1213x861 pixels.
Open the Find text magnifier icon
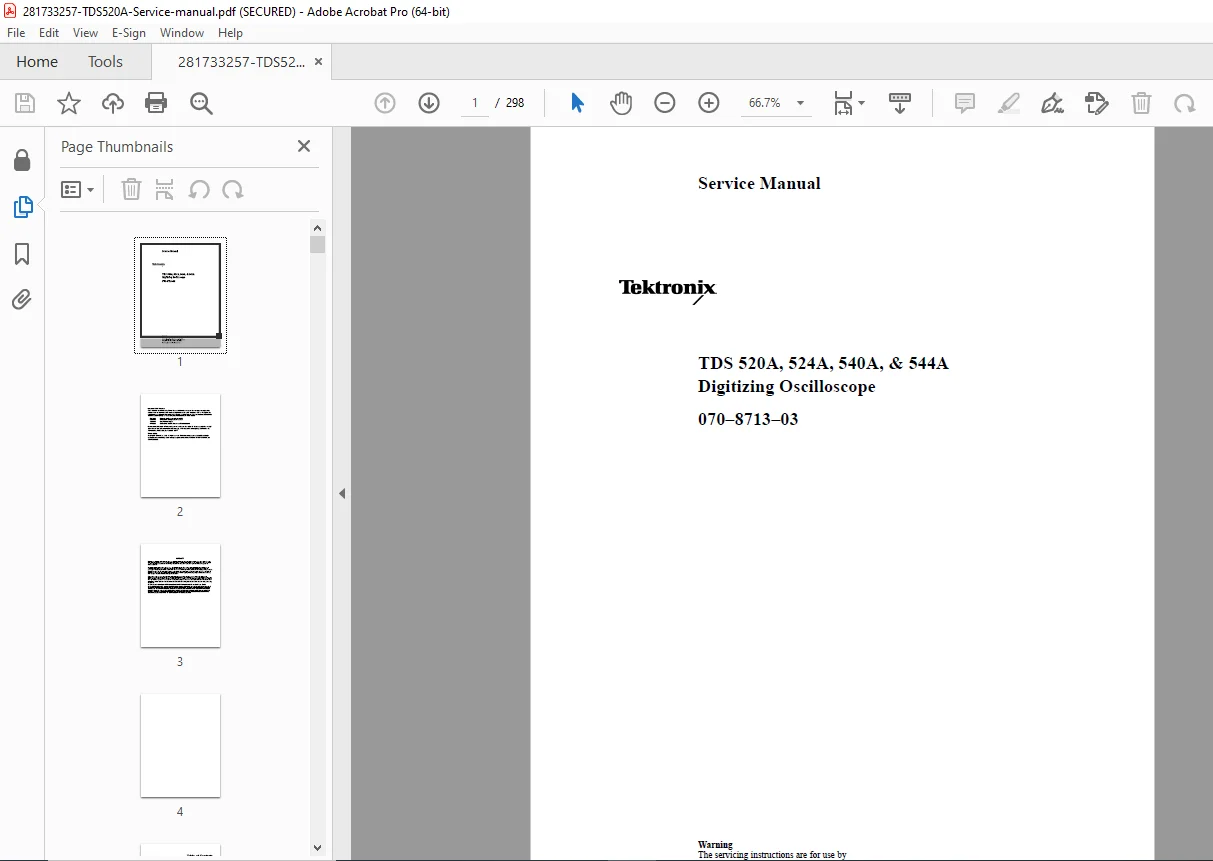coord(201,103)
